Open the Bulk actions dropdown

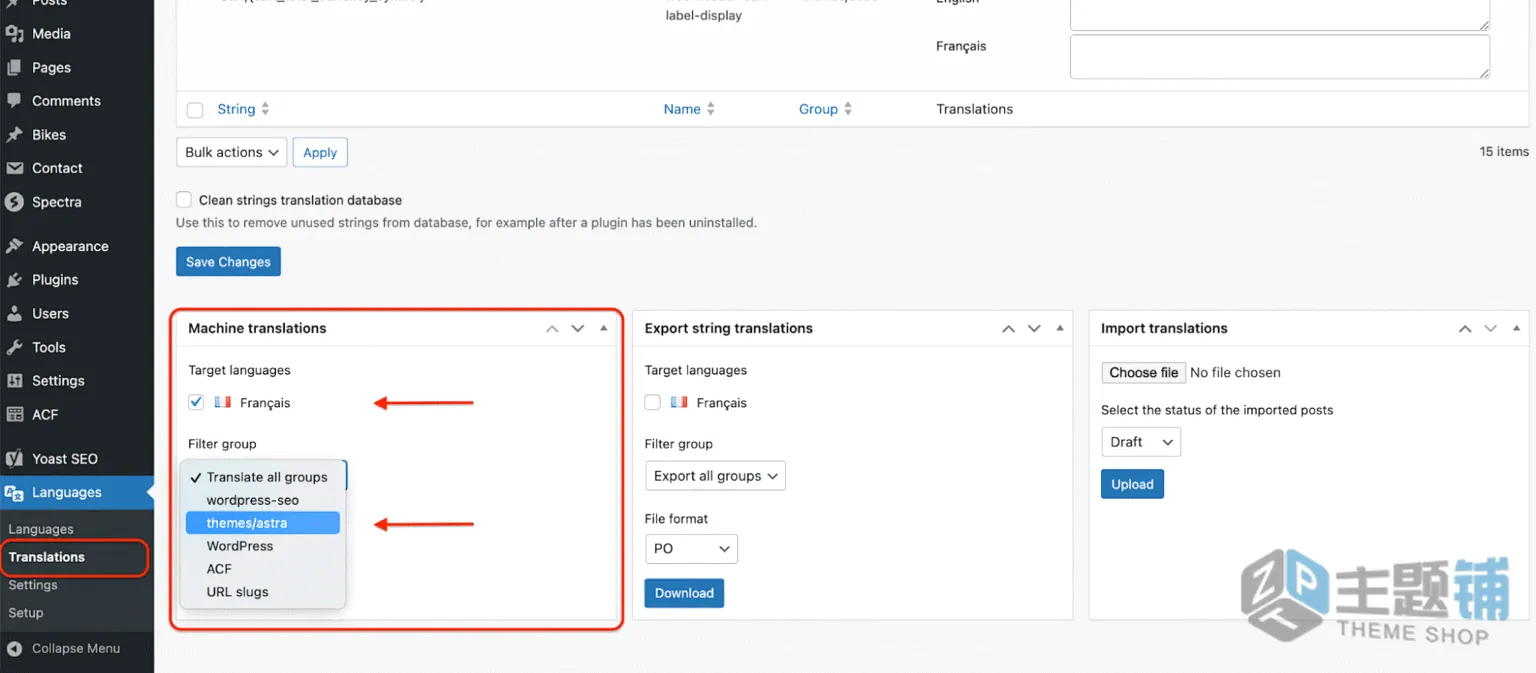coord(231,152)
